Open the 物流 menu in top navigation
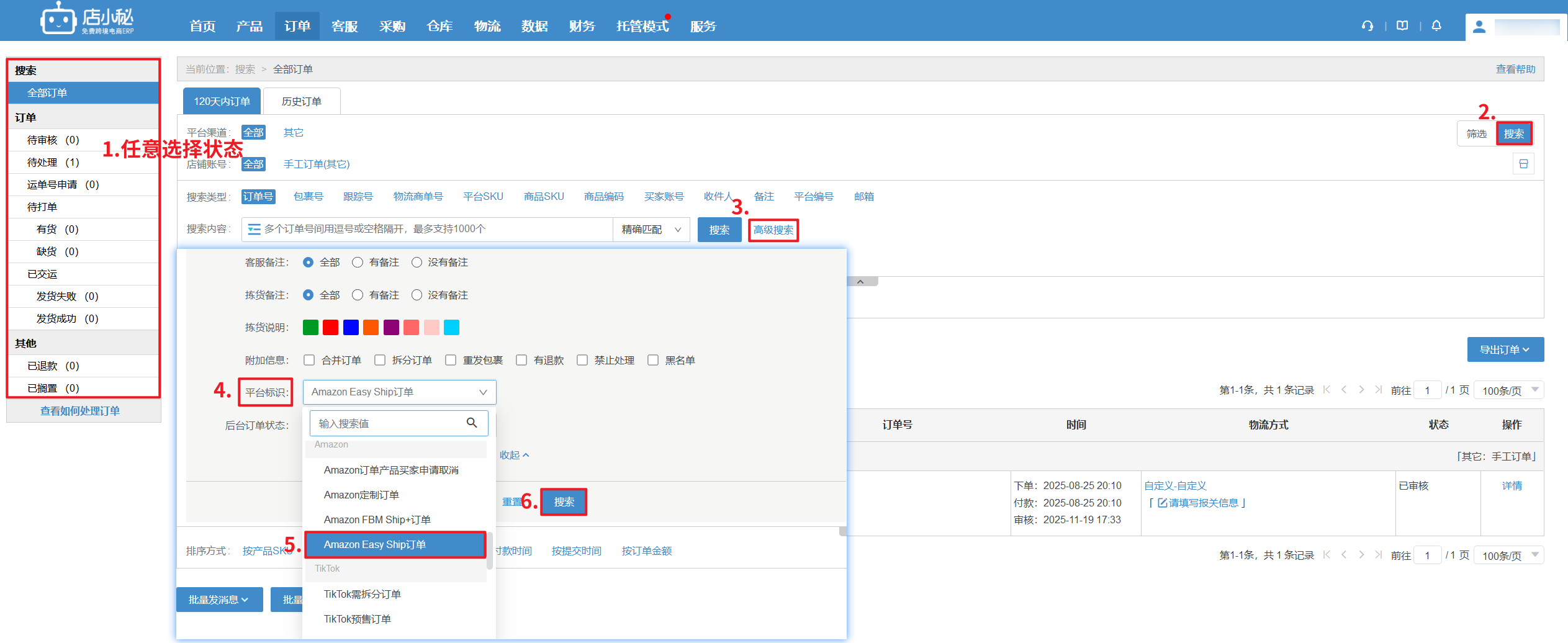The height and width of the screenshot is (643, 1568). pyautogui.click(x=487, y=26)
